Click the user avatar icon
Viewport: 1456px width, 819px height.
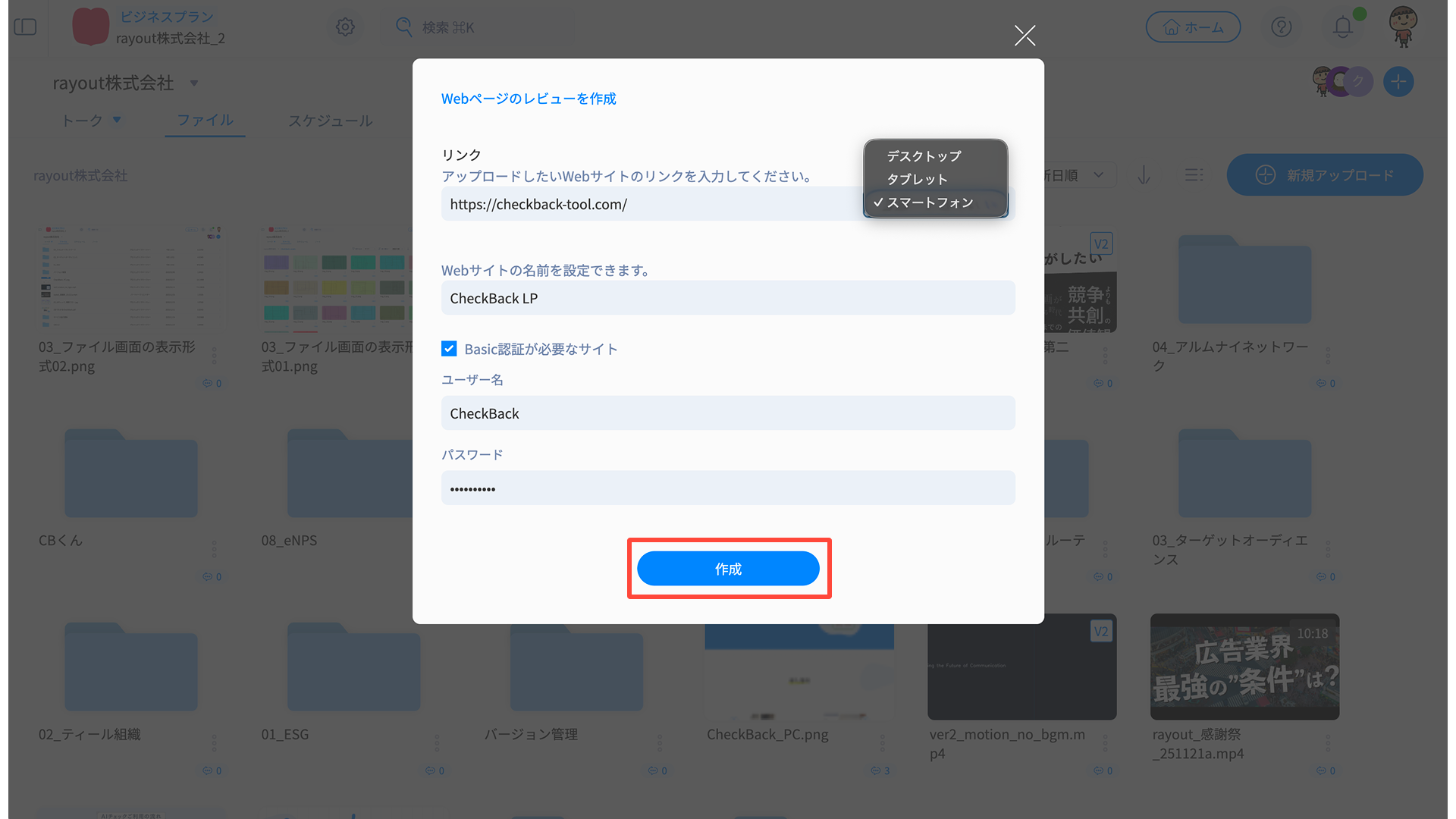(x=1402, y=26)
